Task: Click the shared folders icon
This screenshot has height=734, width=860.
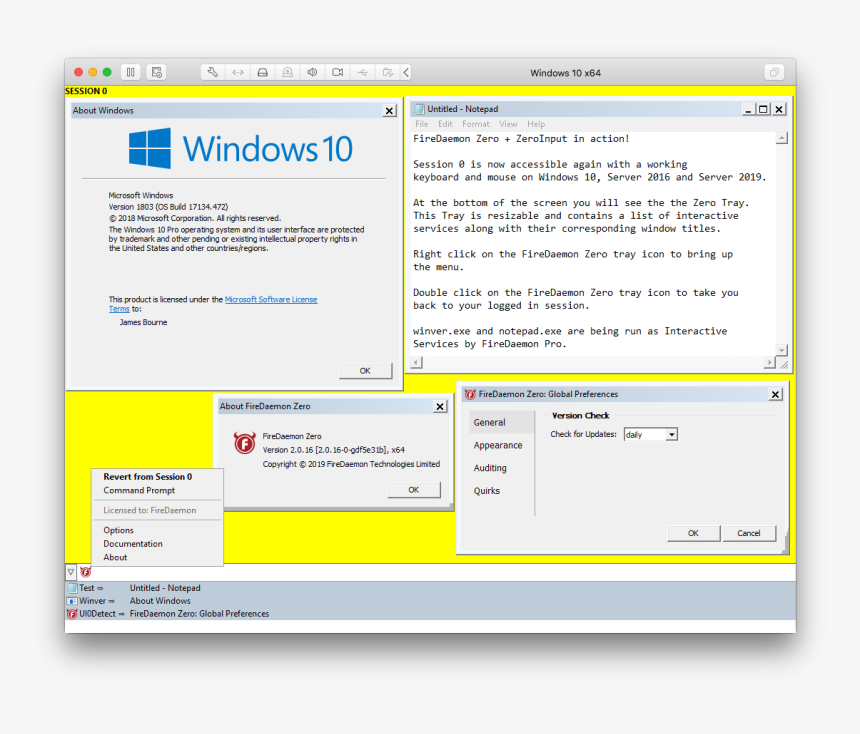Action: click(x=388, y=72)
